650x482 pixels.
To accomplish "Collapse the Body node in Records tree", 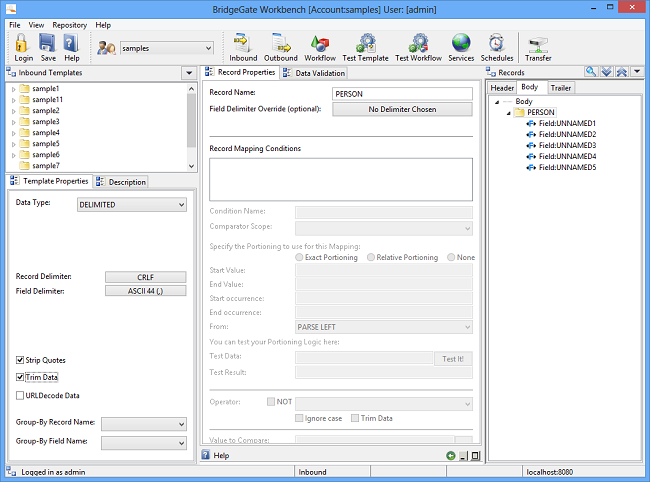I will coord(497,102).
